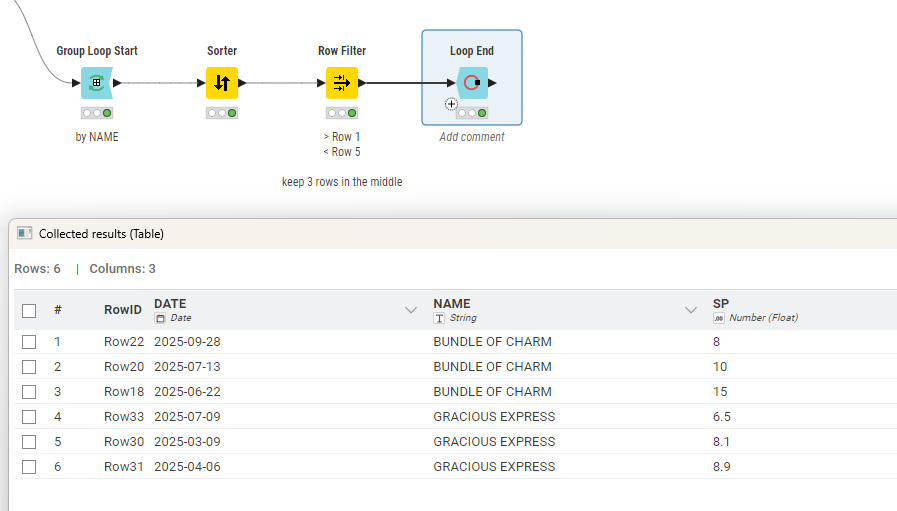The width and height of the screenshot is (897, 511).
Task: Click the plus port icon on Loop End
Action: tap(451, 103)
